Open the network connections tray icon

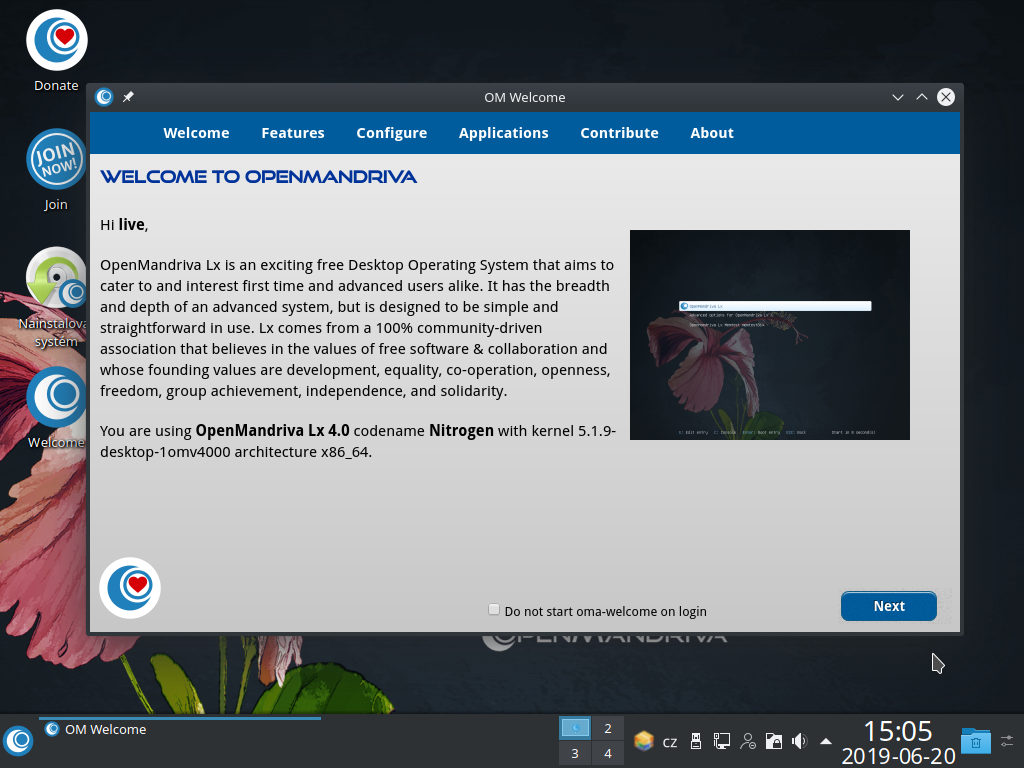click(722, 741)
